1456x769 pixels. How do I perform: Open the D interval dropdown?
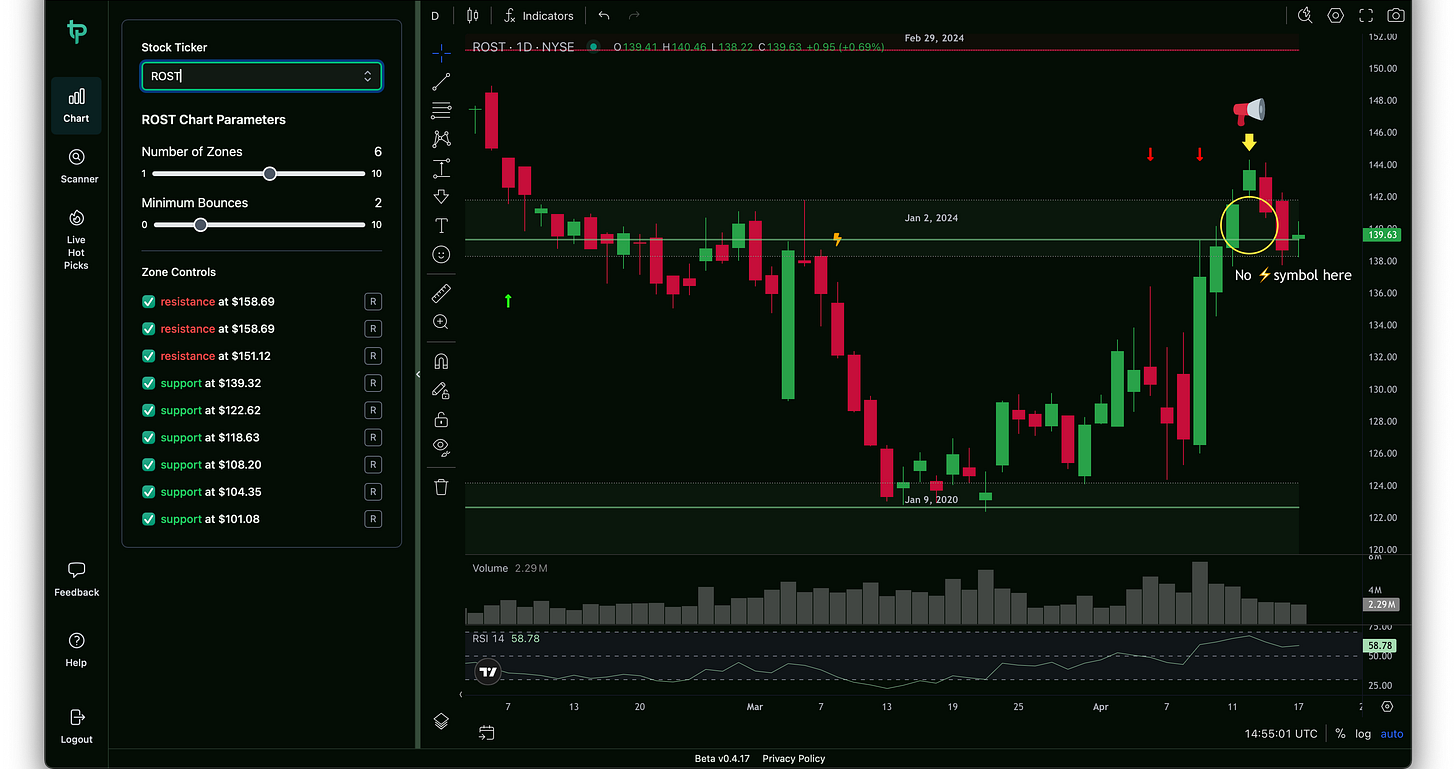(435, 15)
